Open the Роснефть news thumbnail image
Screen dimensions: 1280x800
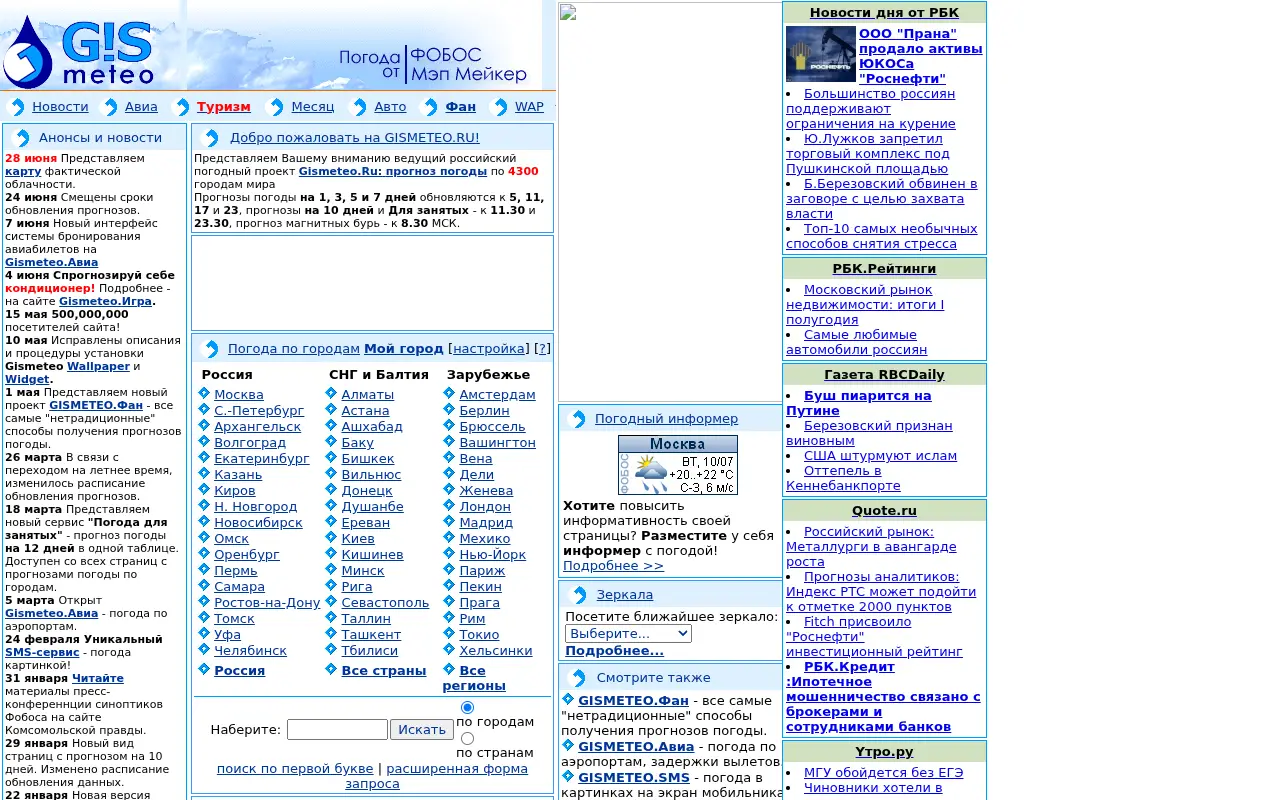pos(820,54)
